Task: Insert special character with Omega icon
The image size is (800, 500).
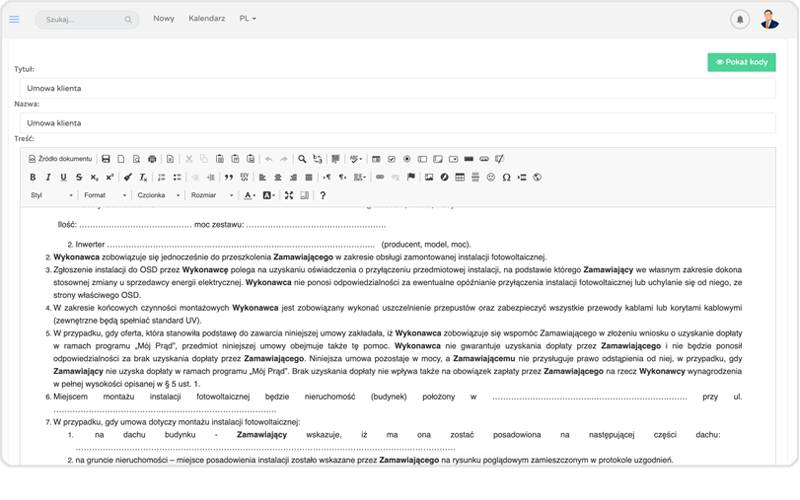Action: [x=506, y=177]
